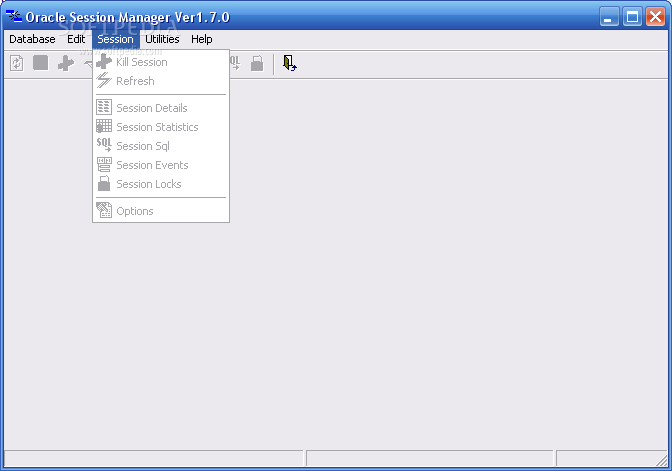
Task: Choose Kill Session from the Session menu
Action: click(161, 62)
